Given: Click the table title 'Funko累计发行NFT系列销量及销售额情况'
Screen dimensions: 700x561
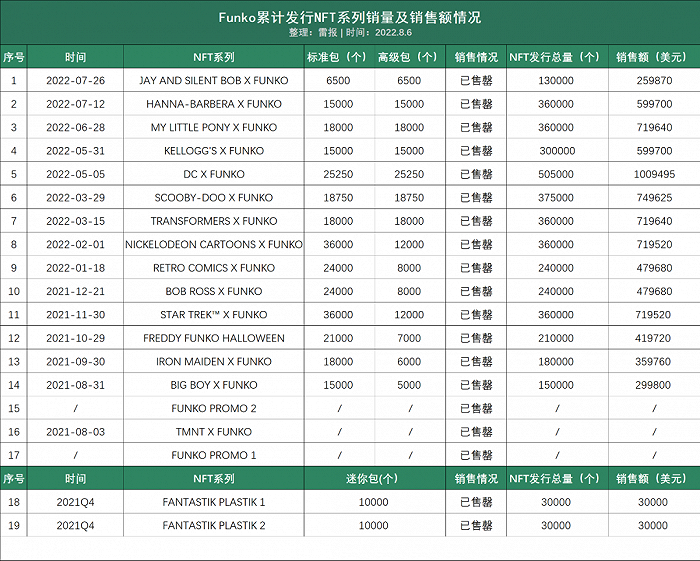Looking at the screenshot, I should 349,17.
